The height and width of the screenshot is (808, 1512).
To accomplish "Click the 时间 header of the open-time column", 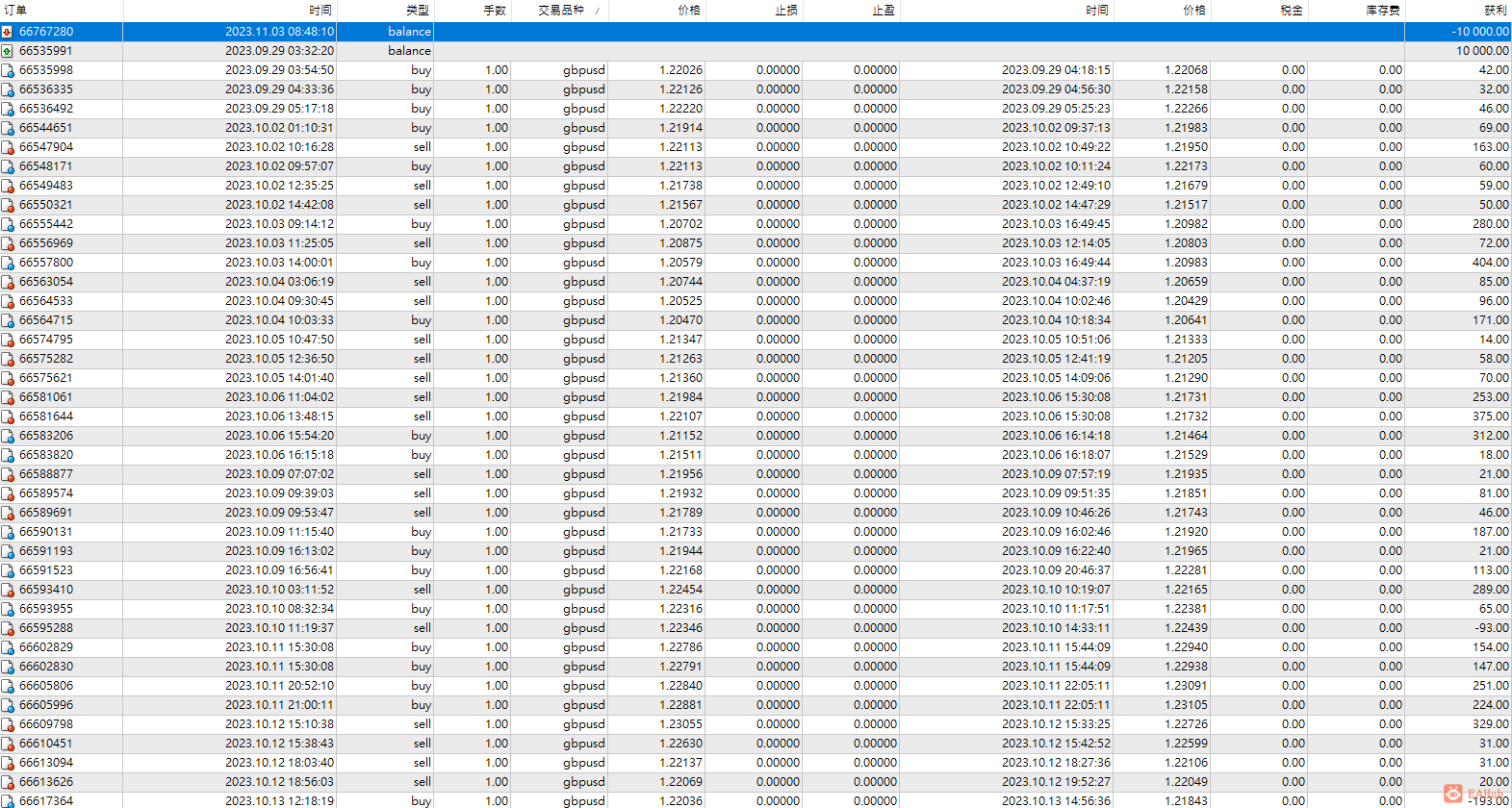I will pos(320,11).
